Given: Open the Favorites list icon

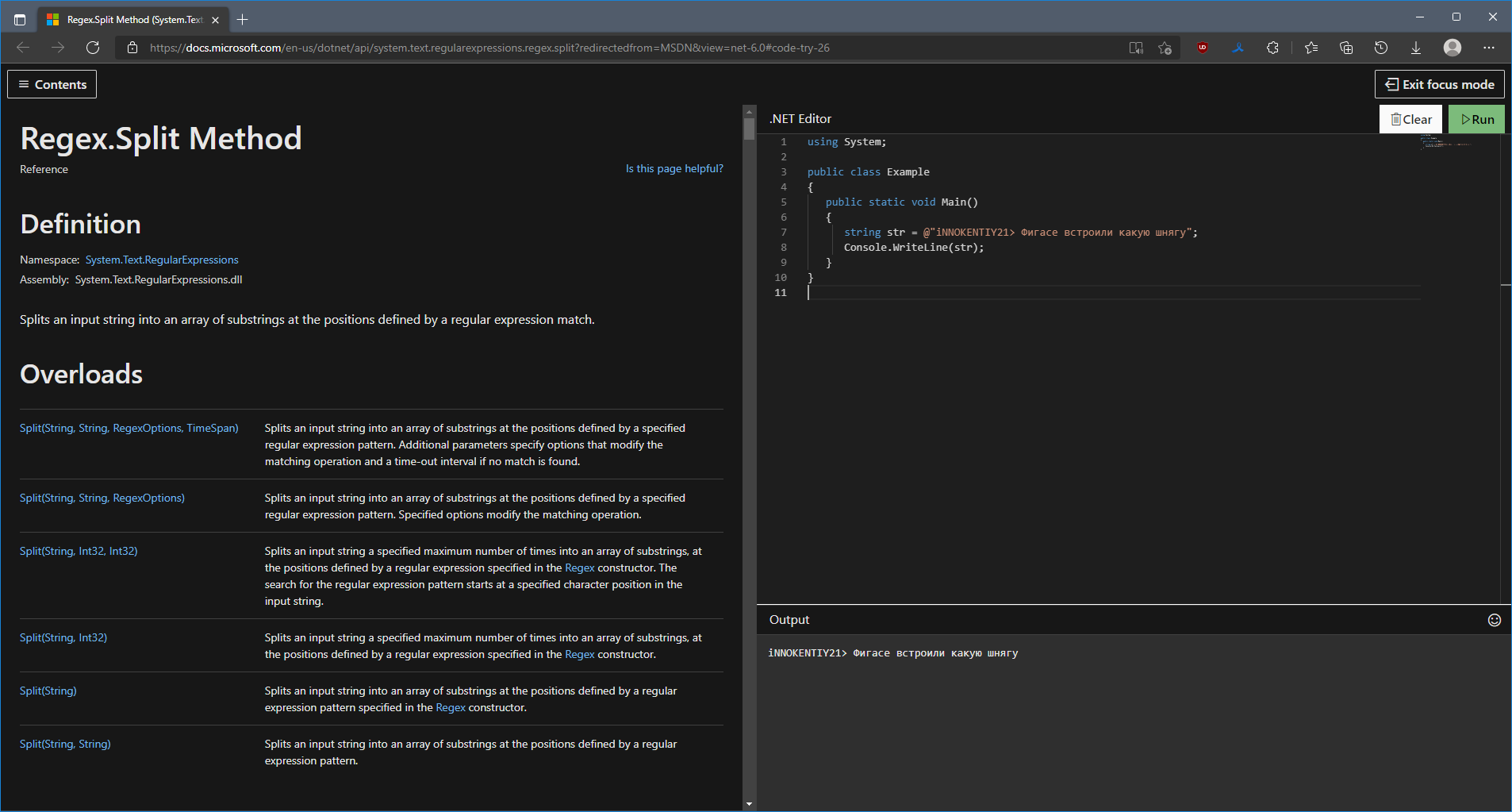Looking at the screenshot, I should click(x=1311, y=48).
